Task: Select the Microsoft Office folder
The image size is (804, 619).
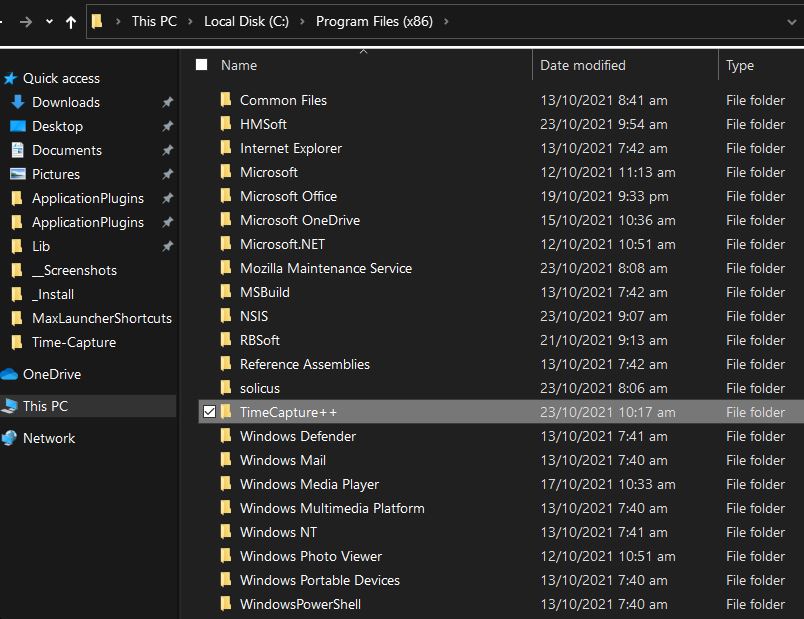Action: coord(288,196)
